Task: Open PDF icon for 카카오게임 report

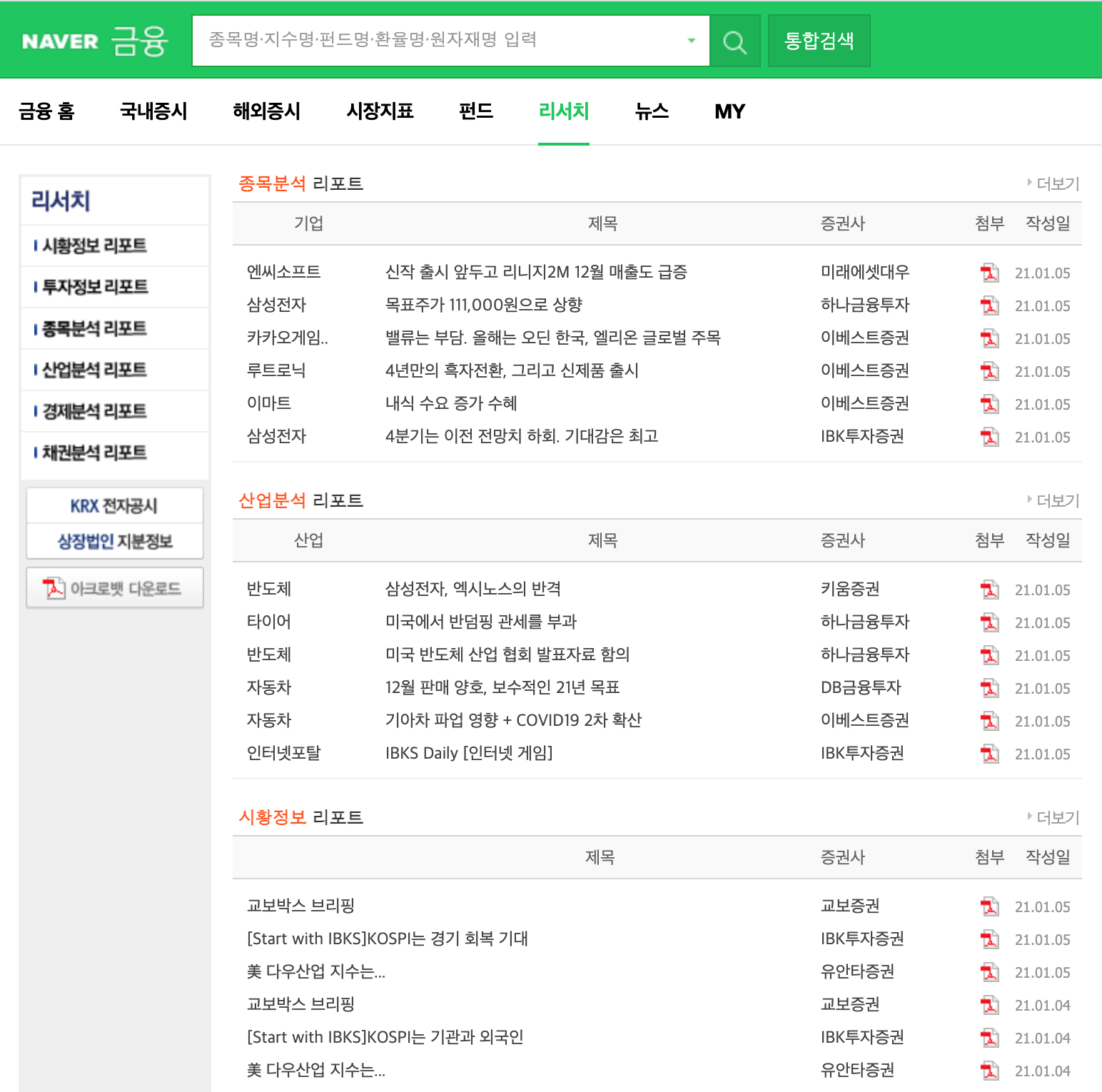Action: click(x=989, y=338)
